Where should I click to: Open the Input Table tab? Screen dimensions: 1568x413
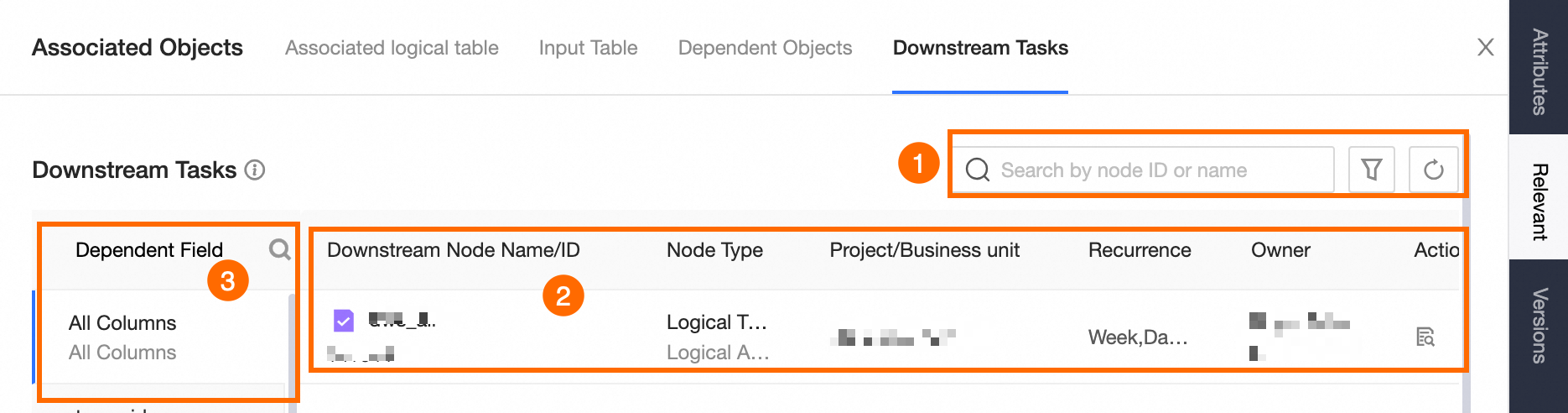(x=588, y=48)
